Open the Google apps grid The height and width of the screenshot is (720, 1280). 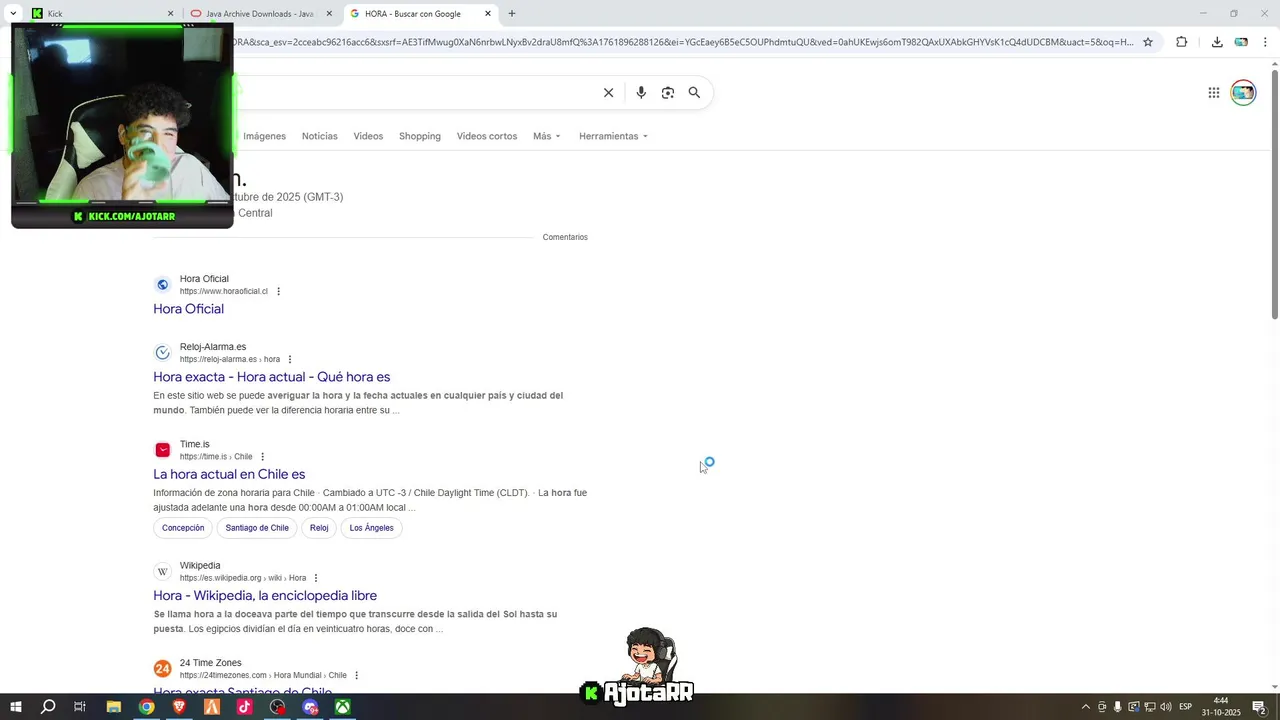(1214, 93)
